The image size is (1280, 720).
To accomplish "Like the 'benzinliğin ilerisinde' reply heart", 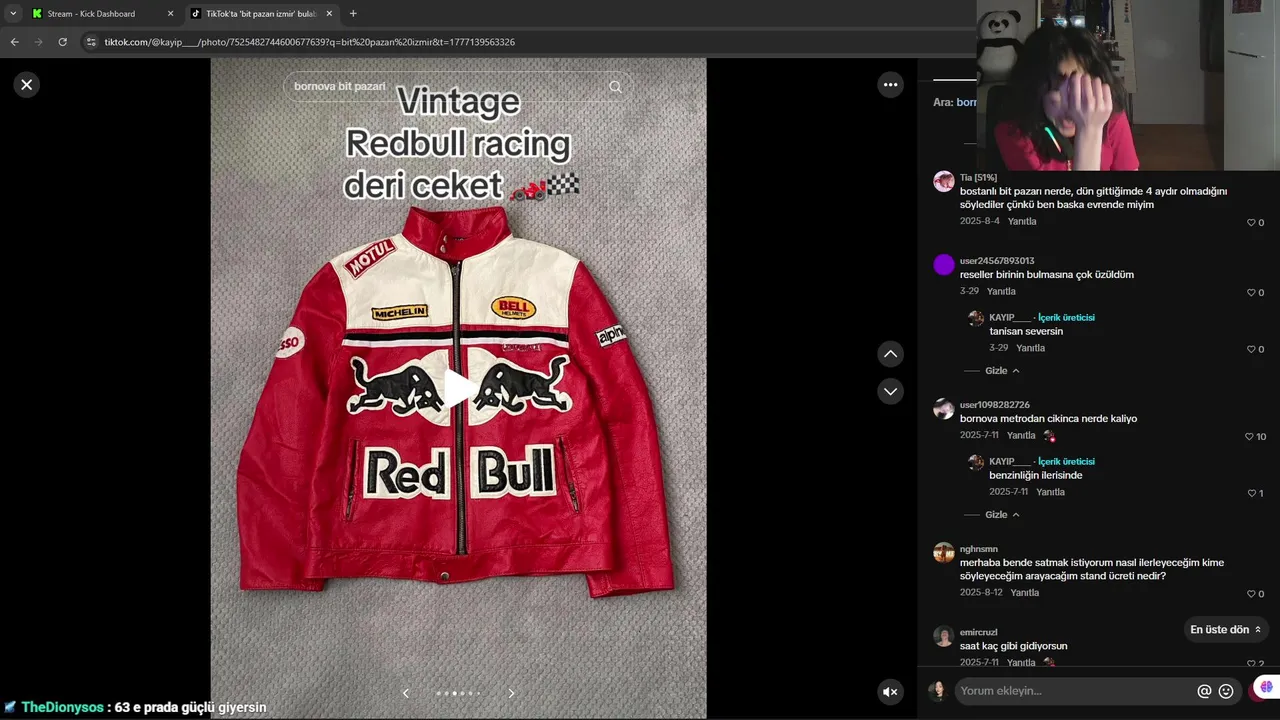I will point(1251,493).
